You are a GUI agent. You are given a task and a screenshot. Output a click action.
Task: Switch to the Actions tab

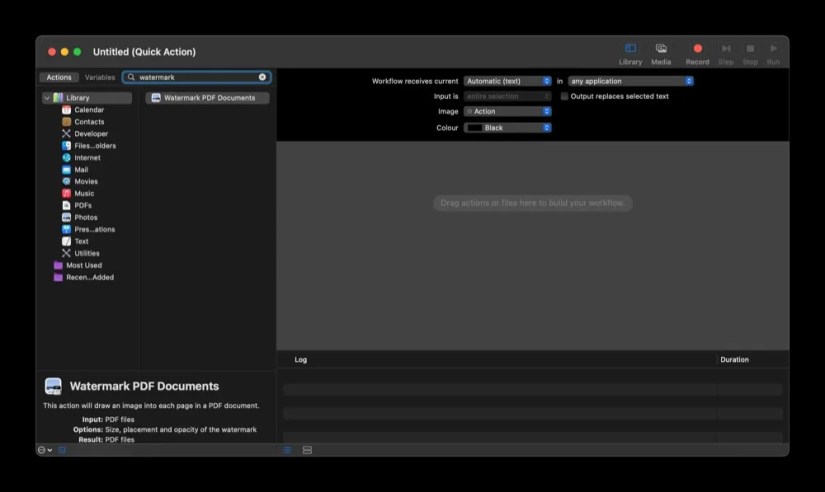pos(59,77)
